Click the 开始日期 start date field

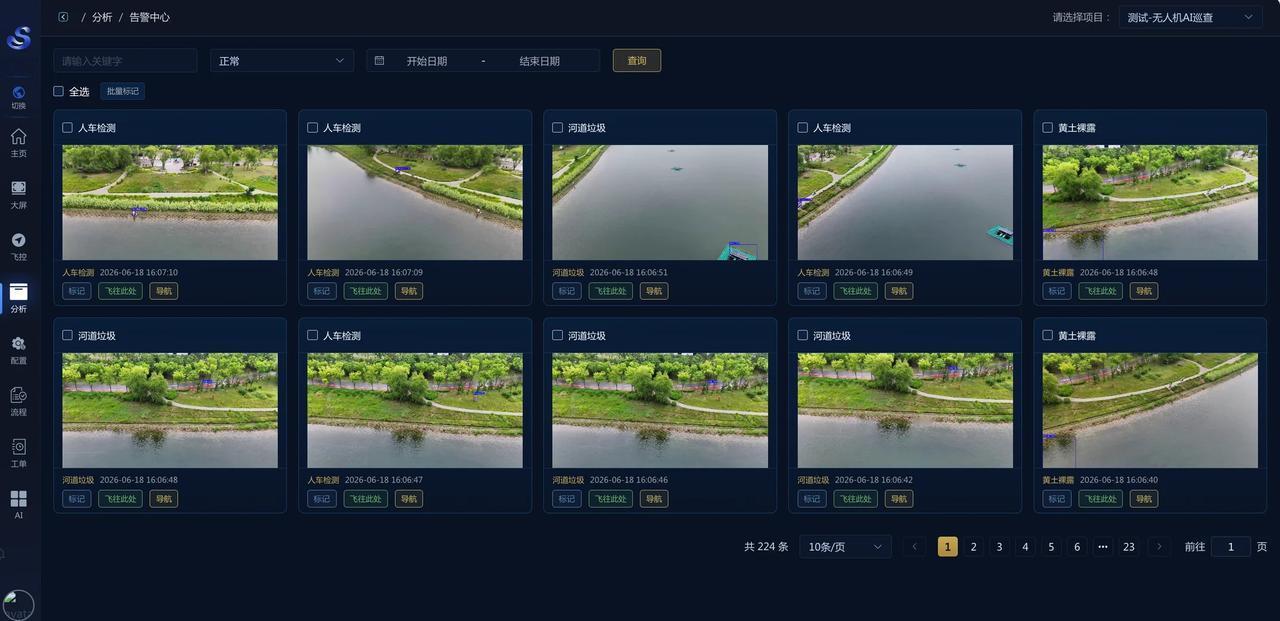(x=427, y=61)
